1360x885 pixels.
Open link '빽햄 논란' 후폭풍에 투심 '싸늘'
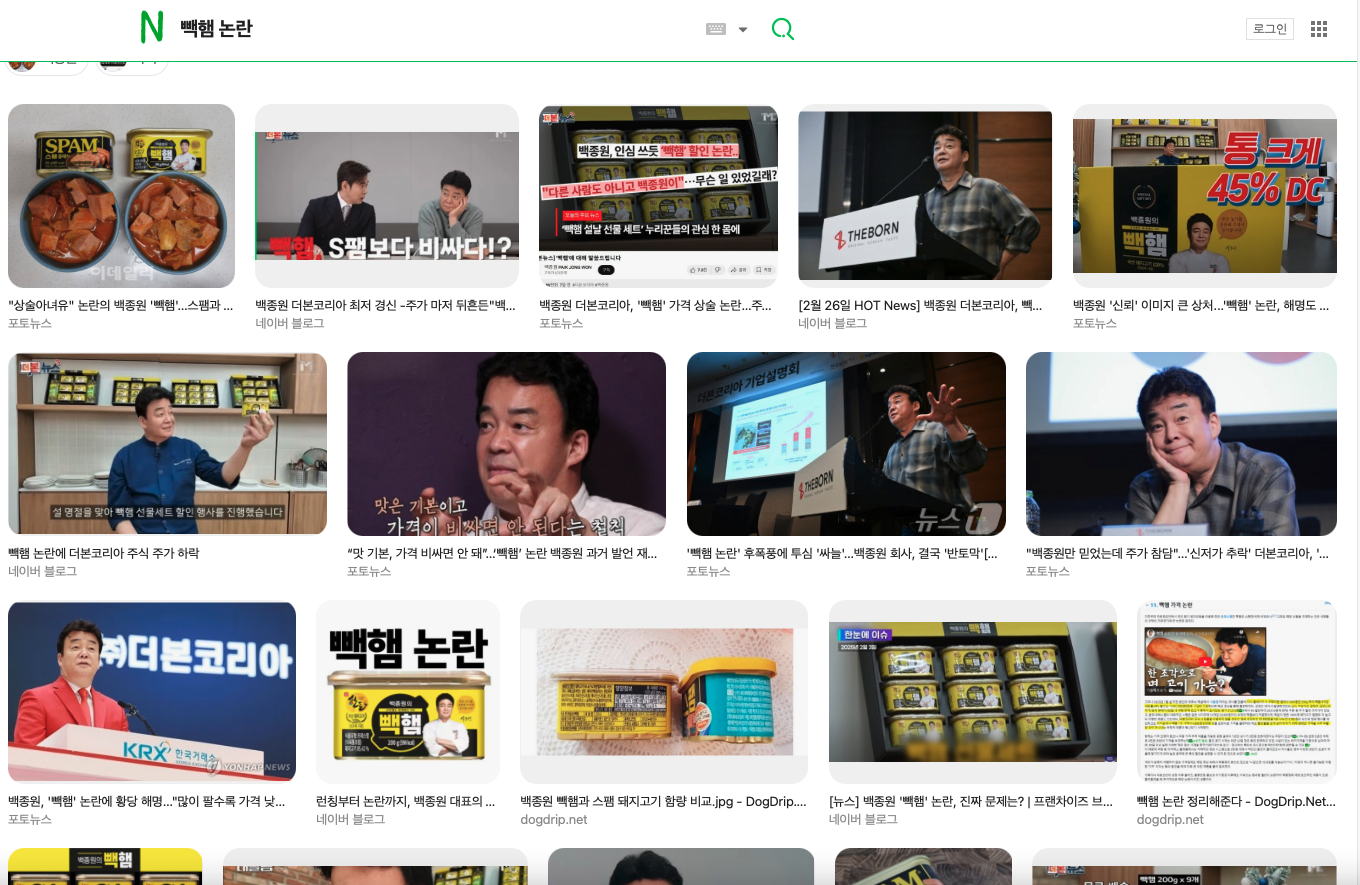842,553
